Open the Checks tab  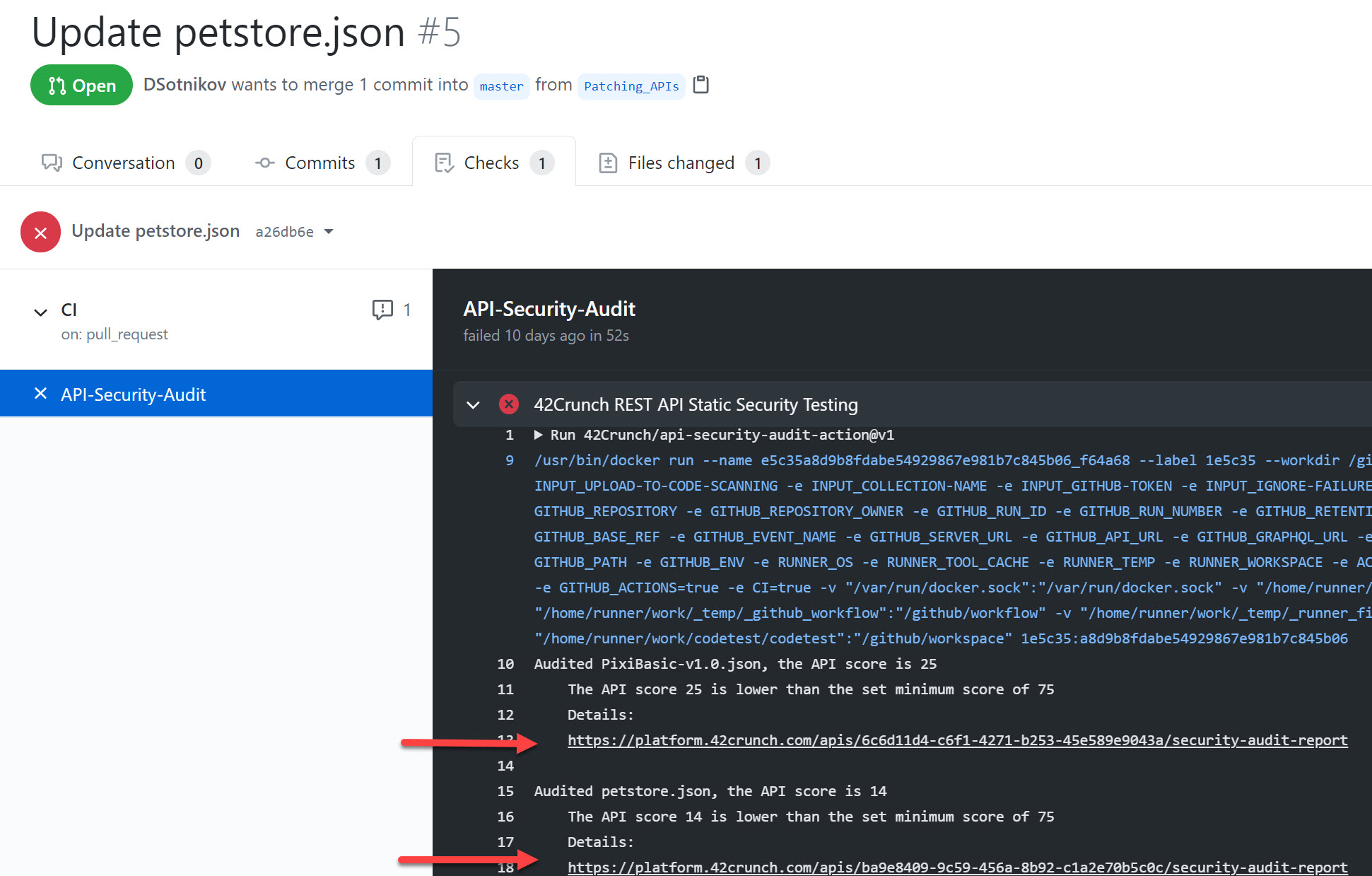coord(492,163)
